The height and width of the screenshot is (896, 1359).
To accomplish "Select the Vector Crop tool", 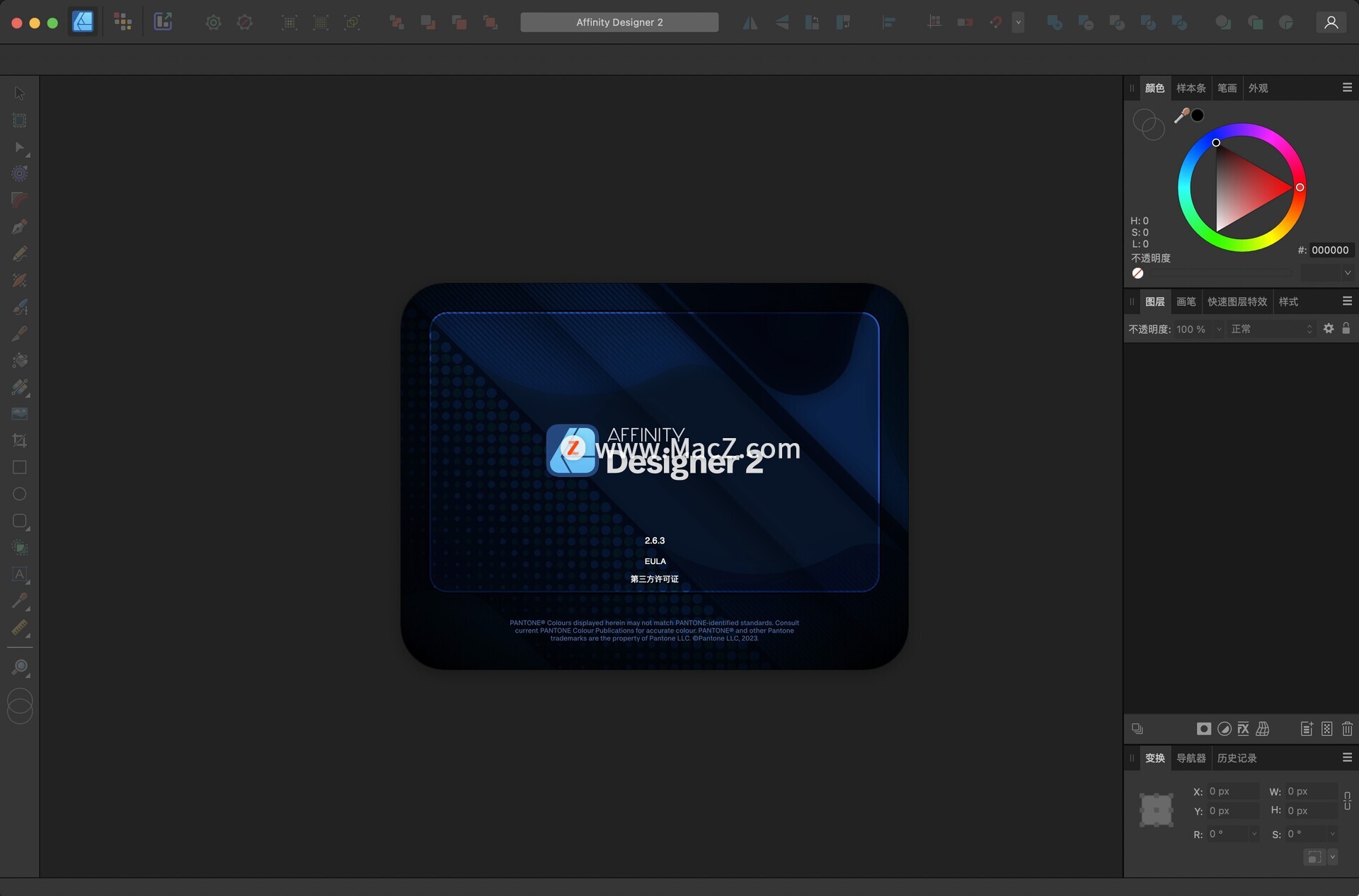I will [x=20, y=440].
